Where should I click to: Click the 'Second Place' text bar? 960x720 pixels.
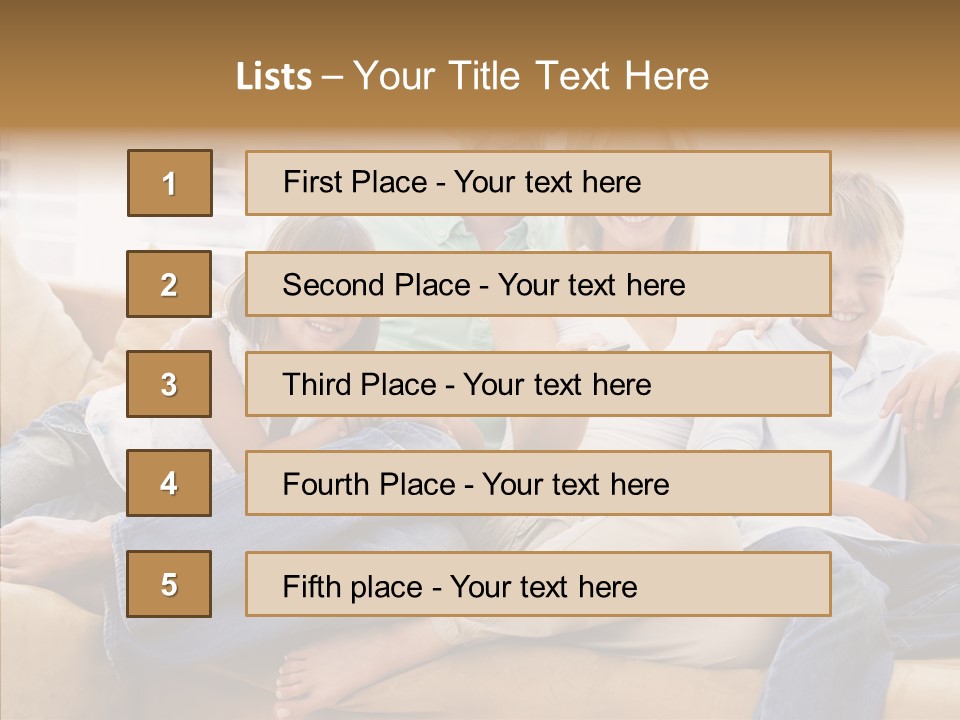(x=538, y=284)
